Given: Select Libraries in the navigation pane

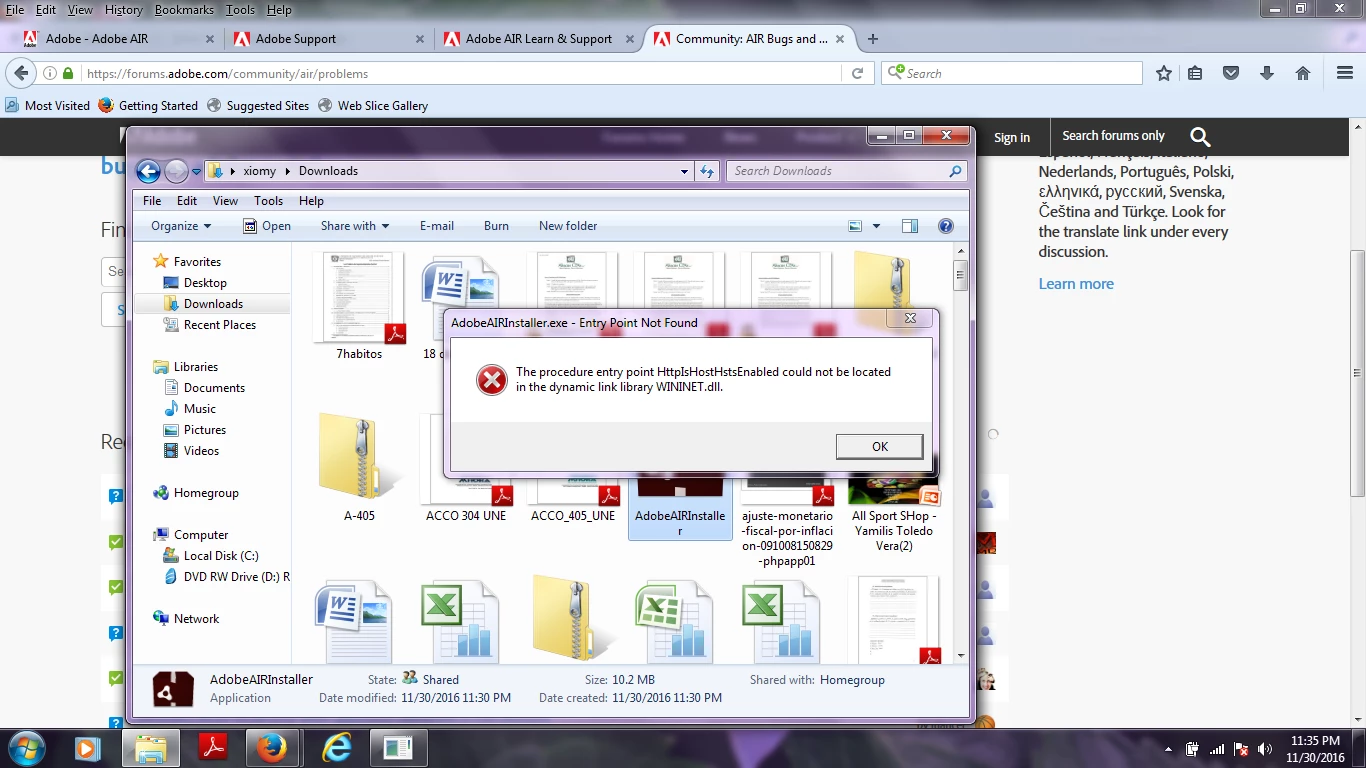Looking at the screenshot, I should 195,367.
